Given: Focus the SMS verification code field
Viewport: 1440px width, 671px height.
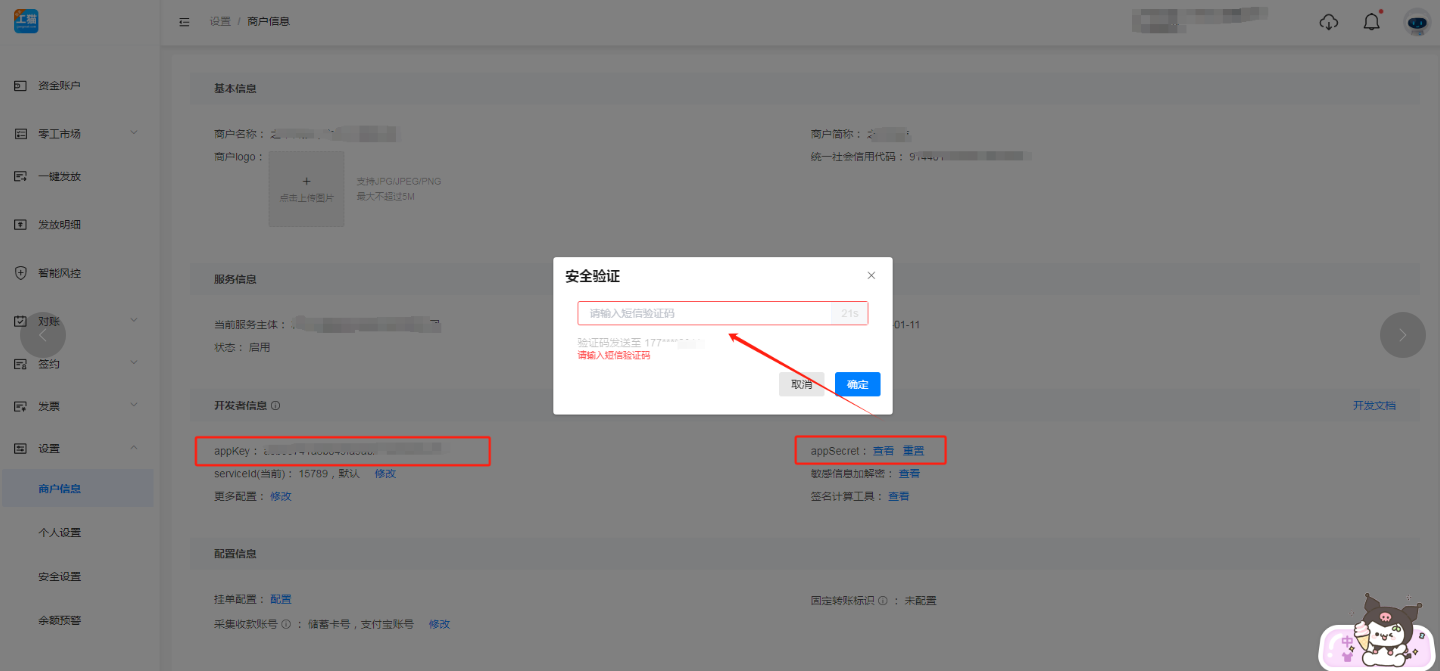Looking at the screenshot, I should pyautogui.click(x=704, y=314).
